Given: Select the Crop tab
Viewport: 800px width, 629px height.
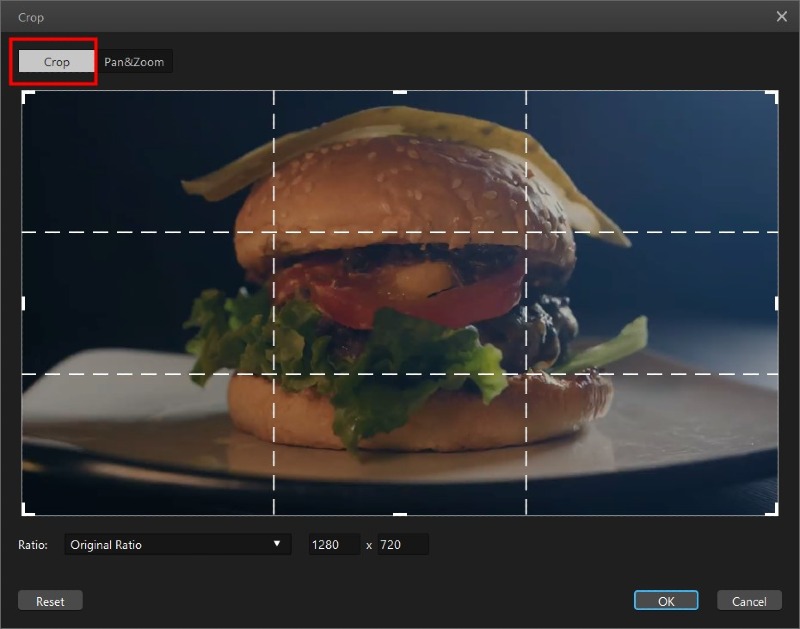Looking at the screenshot, I should click(57, 62).
